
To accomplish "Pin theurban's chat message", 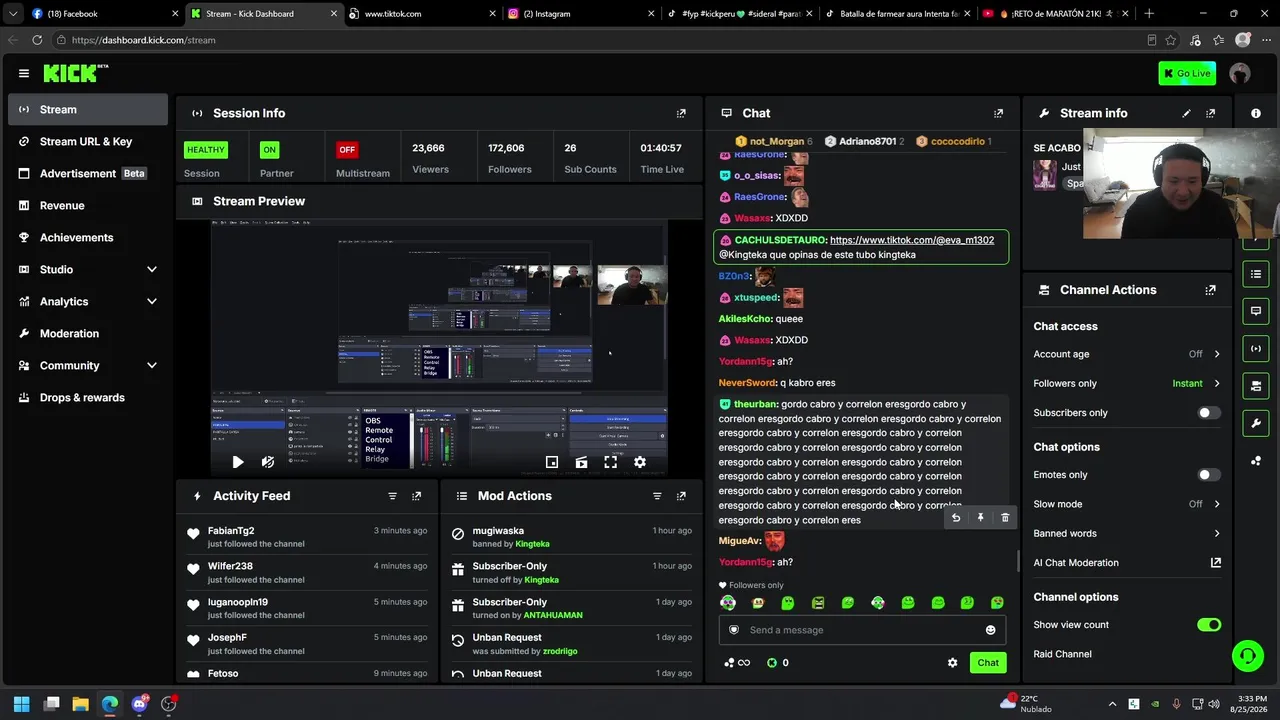I will (980, 518).
